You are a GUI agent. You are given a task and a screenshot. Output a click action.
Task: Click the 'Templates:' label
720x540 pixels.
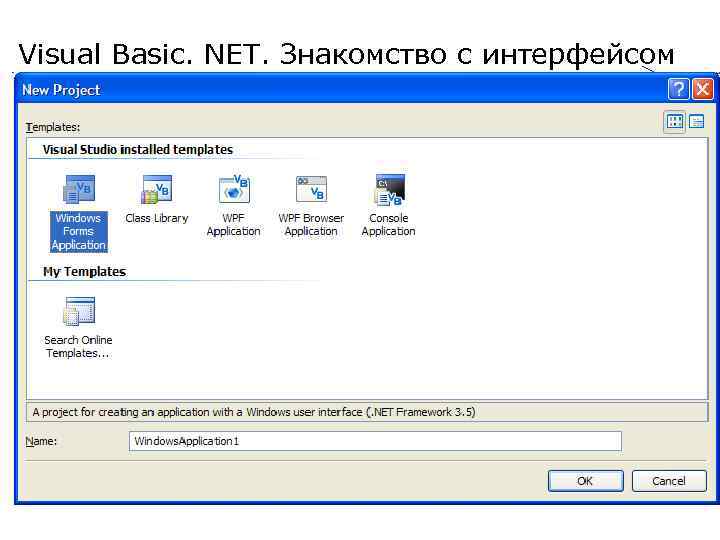pos(53,127)
